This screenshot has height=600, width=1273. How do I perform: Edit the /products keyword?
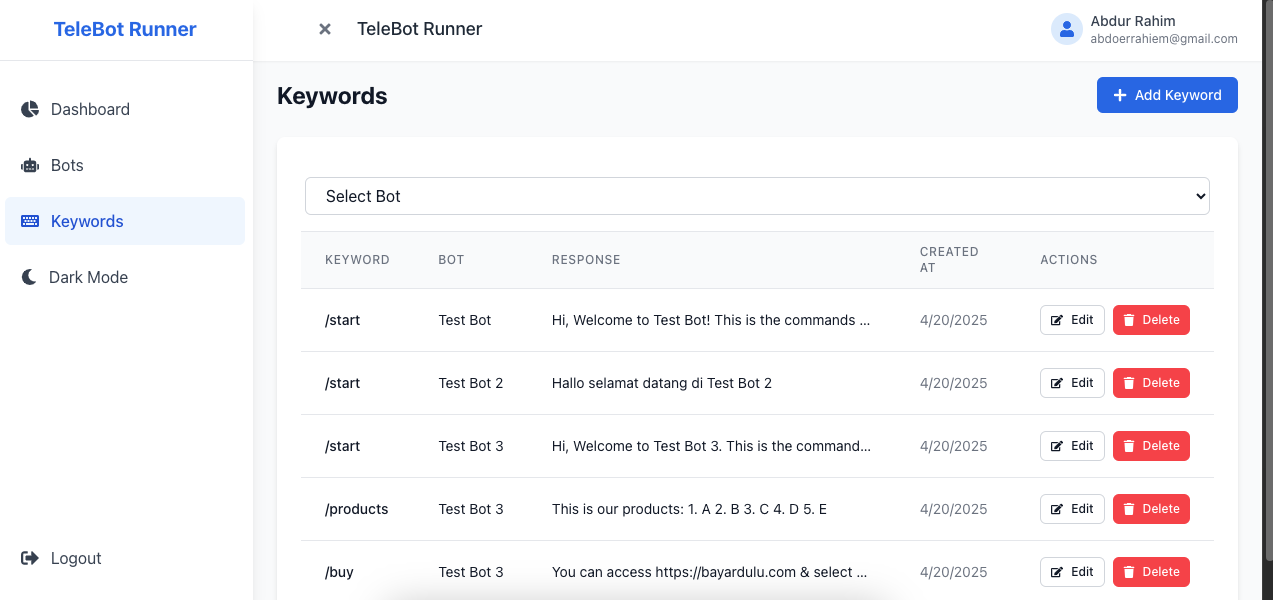click(1072, 509)
